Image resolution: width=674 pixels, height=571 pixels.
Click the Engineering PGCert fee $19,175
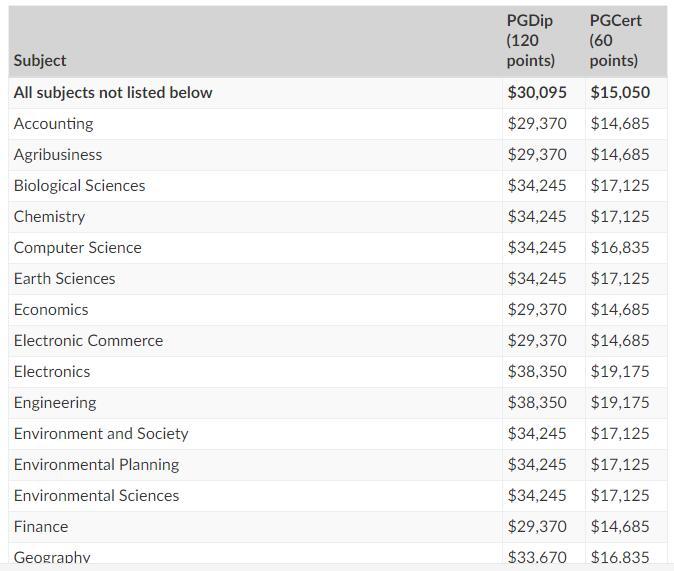tap(620, 402)
